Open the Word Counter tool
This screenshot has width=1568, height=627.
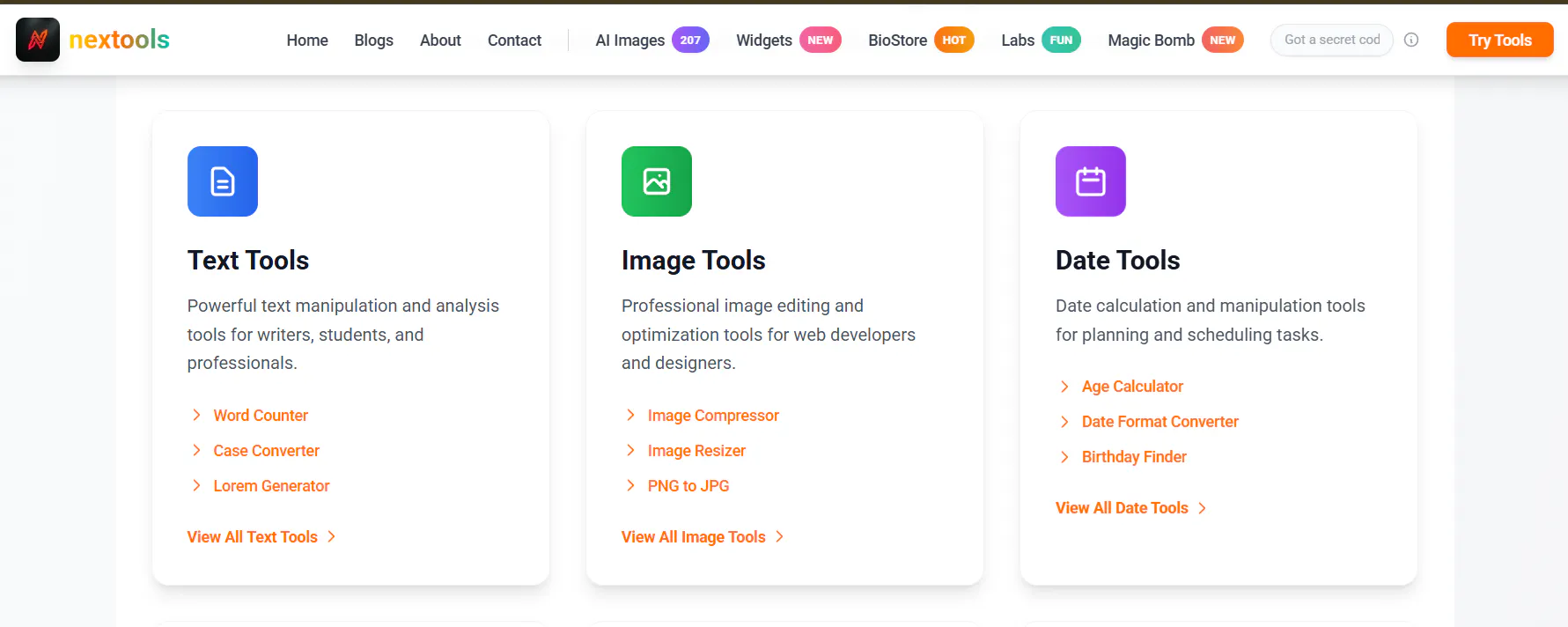coord(261,415)
